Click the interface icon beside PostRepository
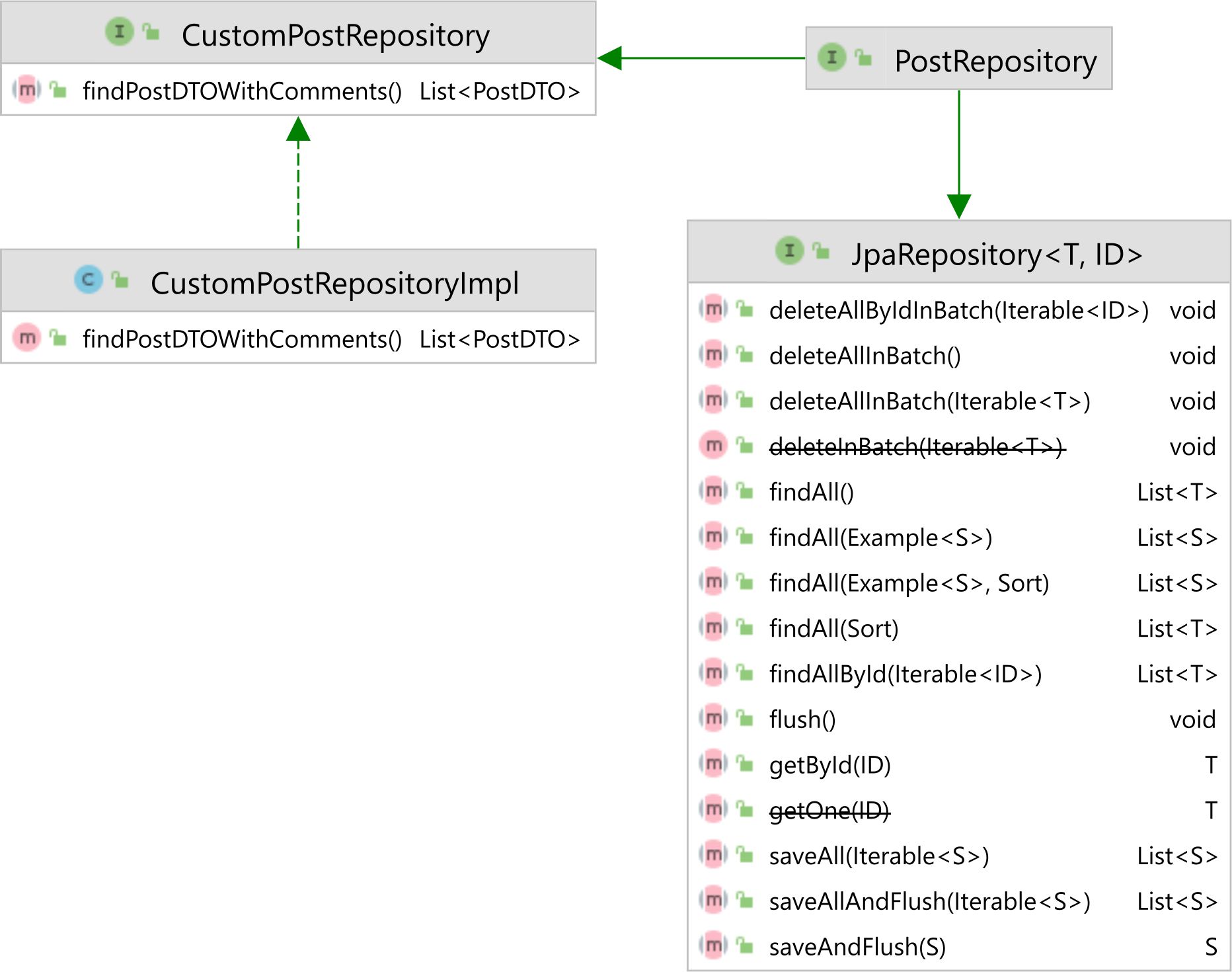The height and width of the screenshot is (972, 1232). tap(832, 58)
